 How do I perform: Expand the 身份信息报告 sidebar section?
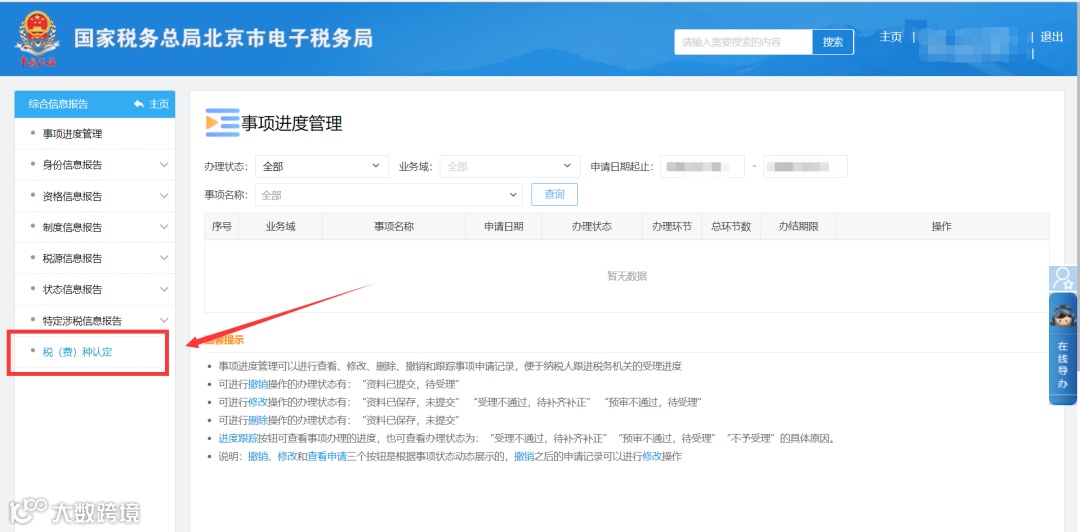coord(95,165)
